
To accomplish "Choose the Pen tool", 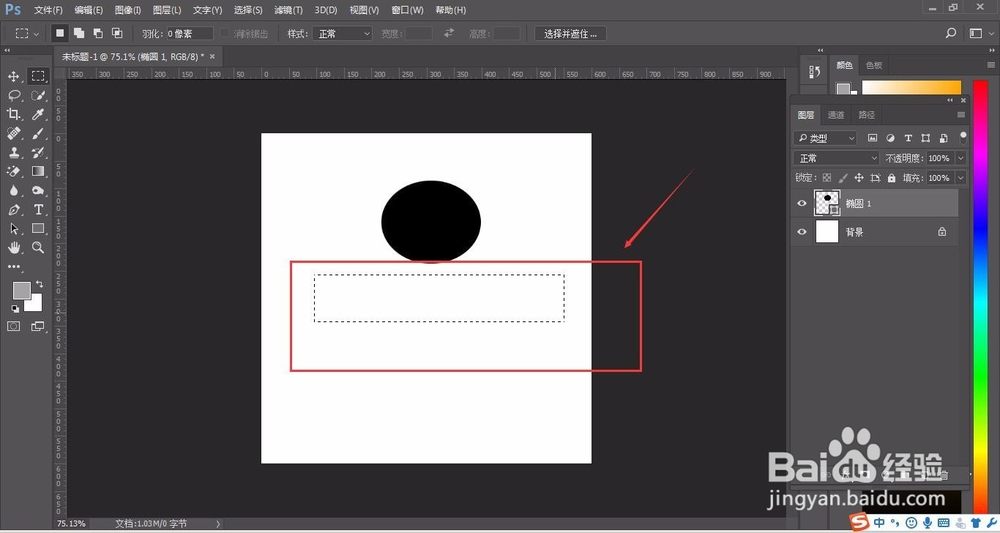I will [13, 210].
